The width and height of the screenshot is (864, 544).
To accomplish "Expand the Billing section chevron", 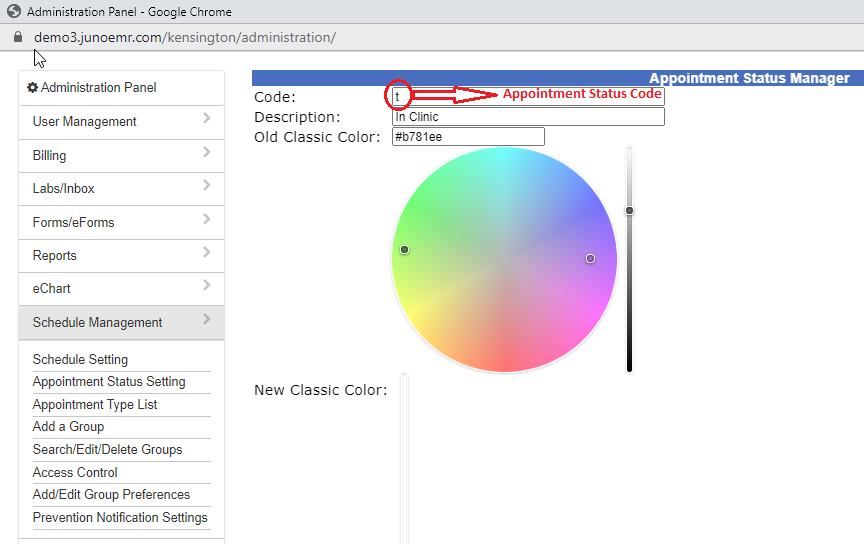I will click(206, 153).
